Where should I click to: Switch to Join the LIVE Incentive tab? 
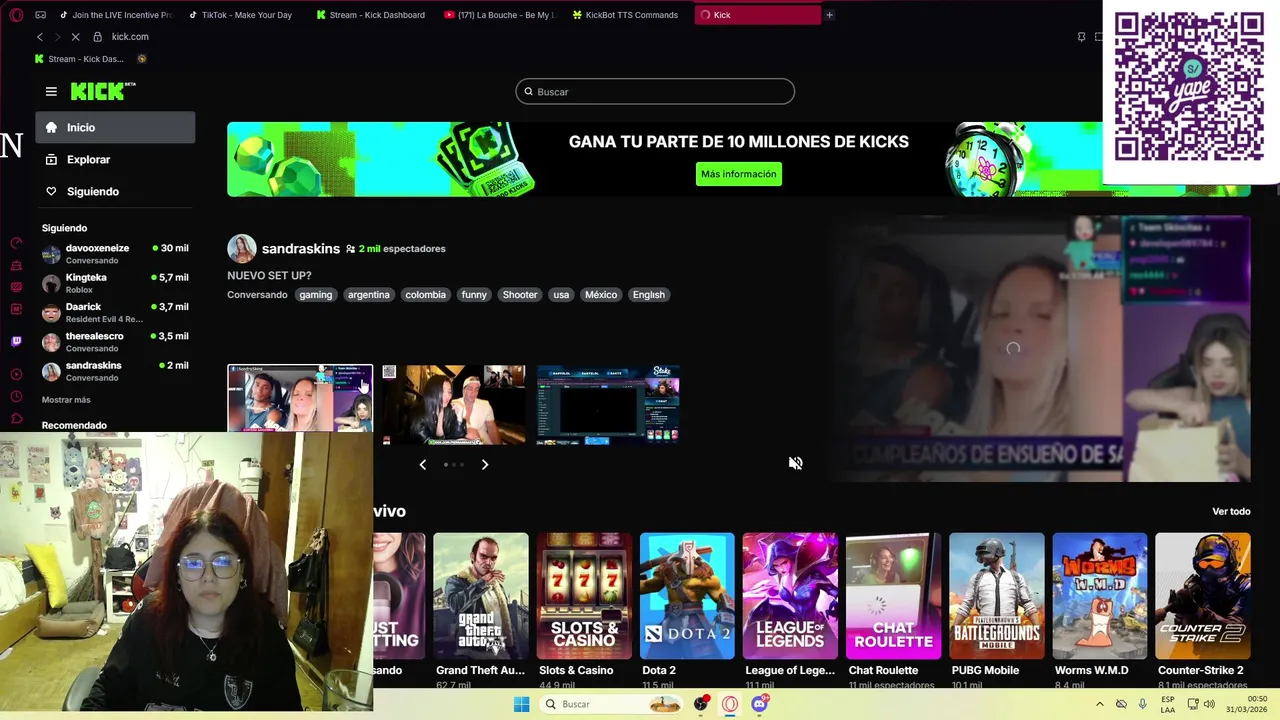coord(115,15)
